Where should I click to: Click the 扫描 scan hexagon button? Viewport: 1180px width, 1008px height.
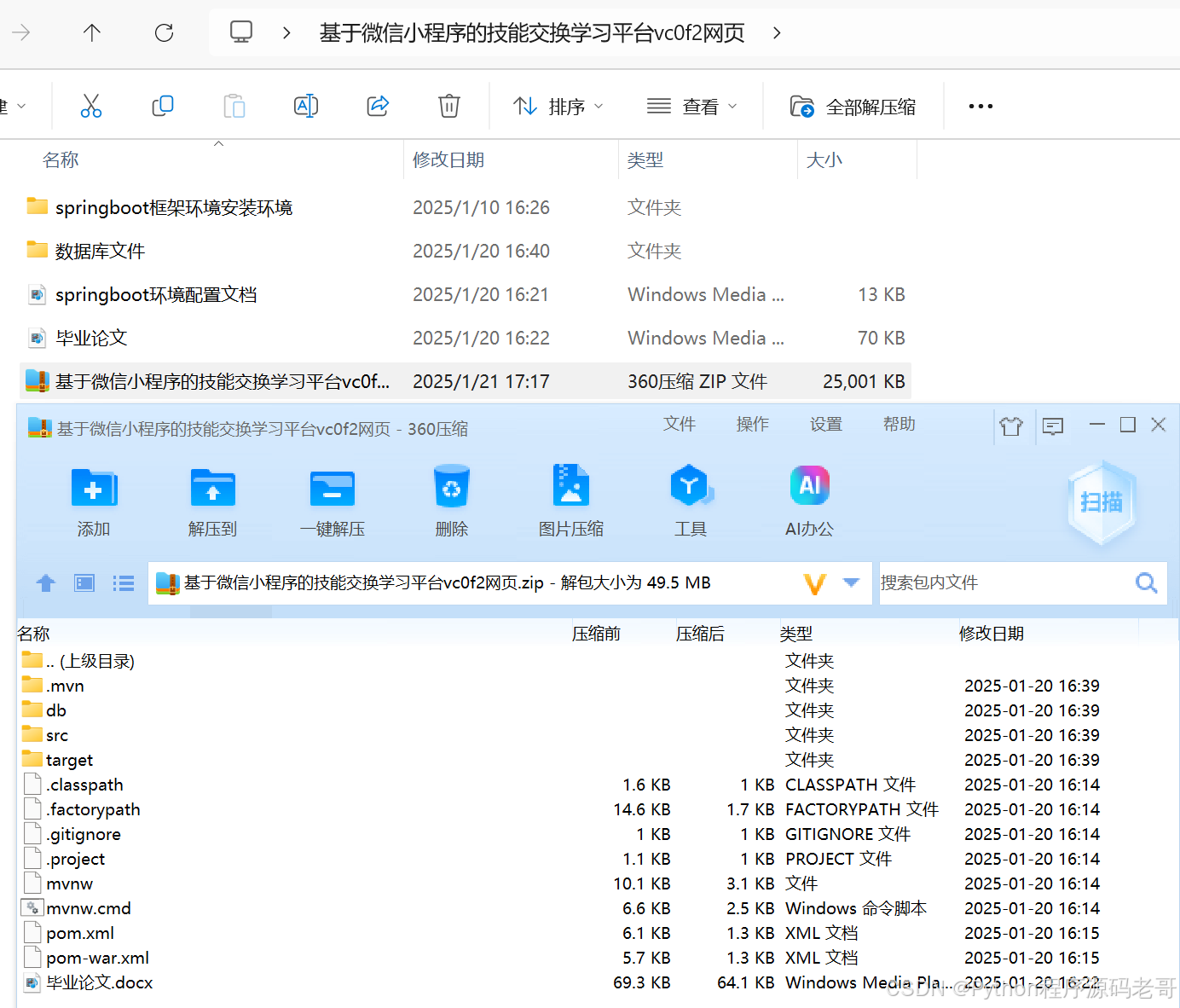click(1102, 502)
